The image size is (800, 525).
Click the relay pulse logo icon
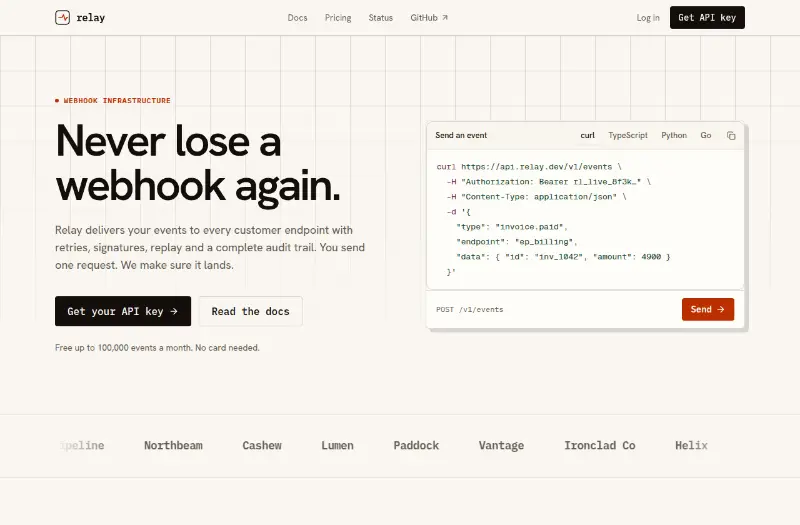pos(62,17)
